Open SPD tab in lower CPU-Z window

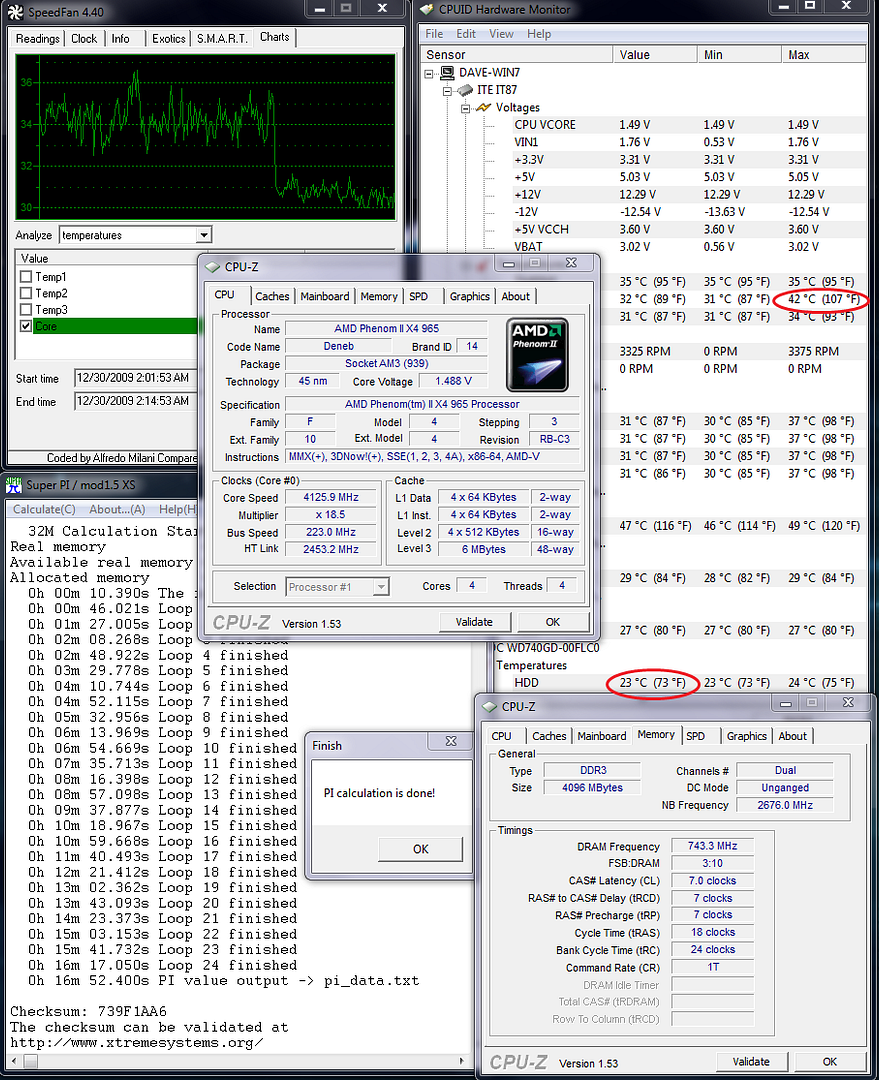(696, 736)
